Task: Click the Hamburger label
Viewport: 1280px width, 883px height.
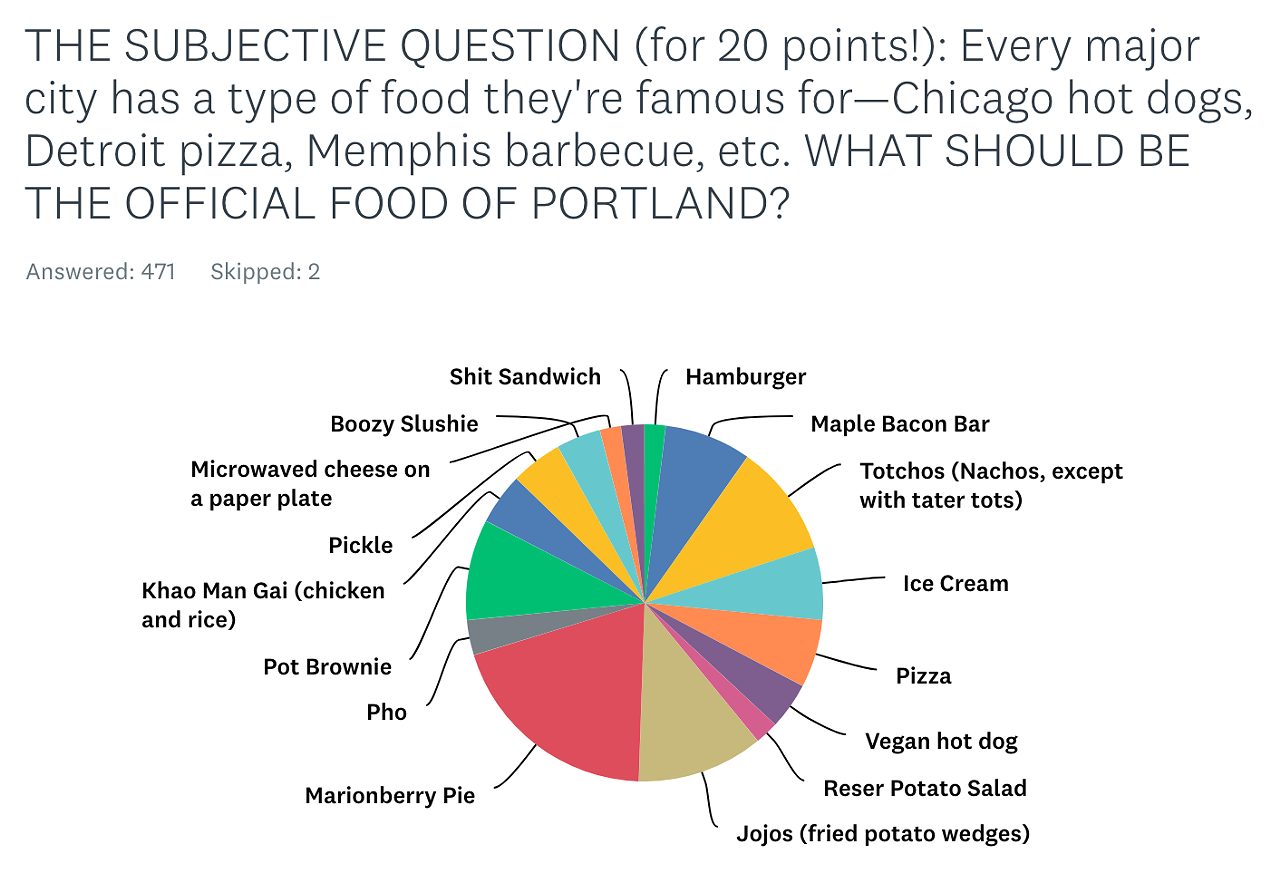Action: [x=745, y=377]
